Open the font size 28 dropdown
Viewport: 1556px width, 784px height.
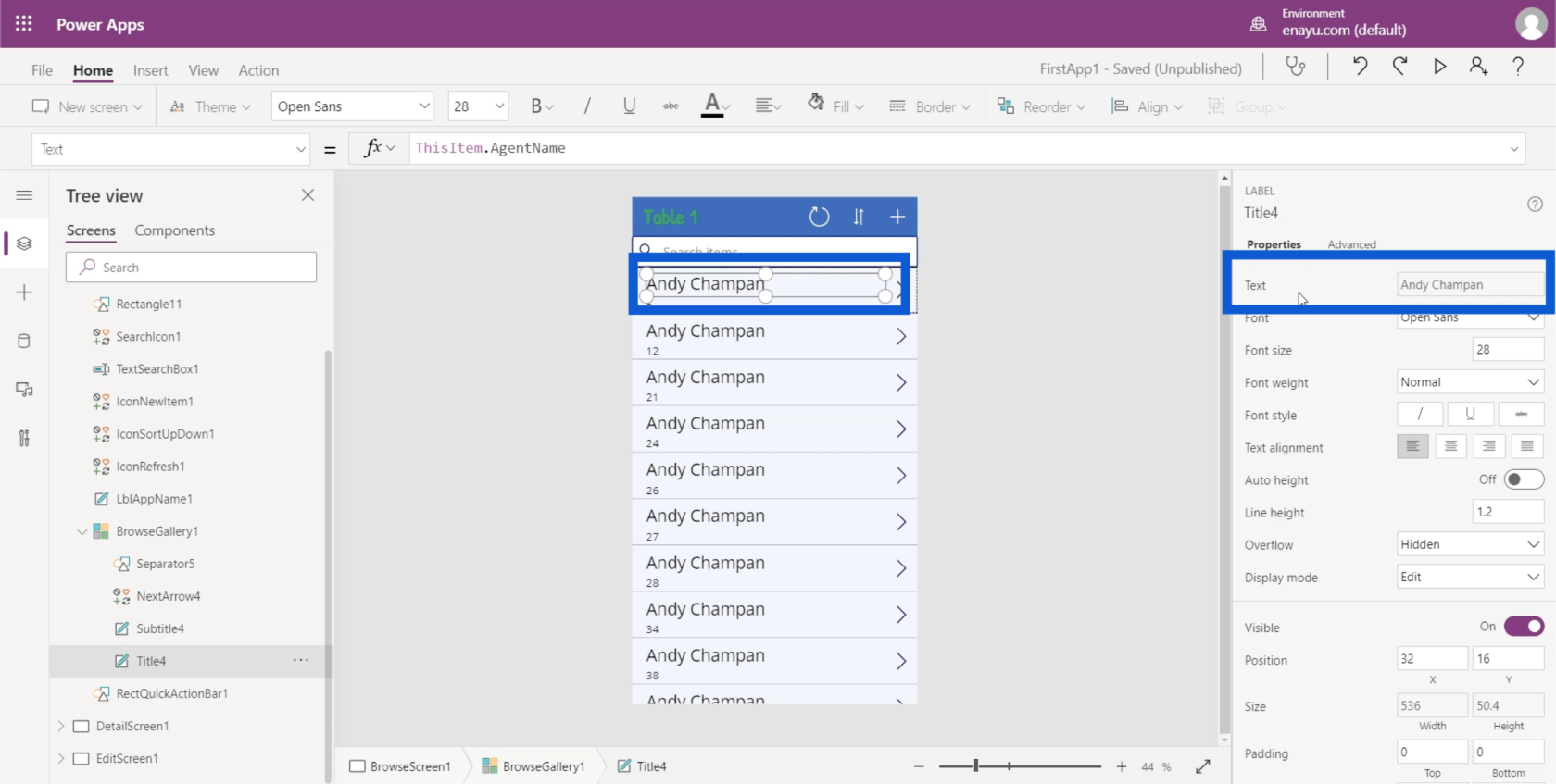tap(478, 106)
